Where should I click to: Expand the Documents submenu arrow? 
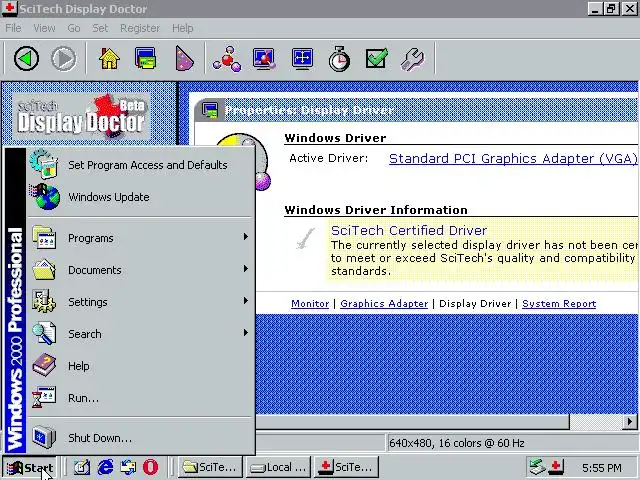[246, 269]
